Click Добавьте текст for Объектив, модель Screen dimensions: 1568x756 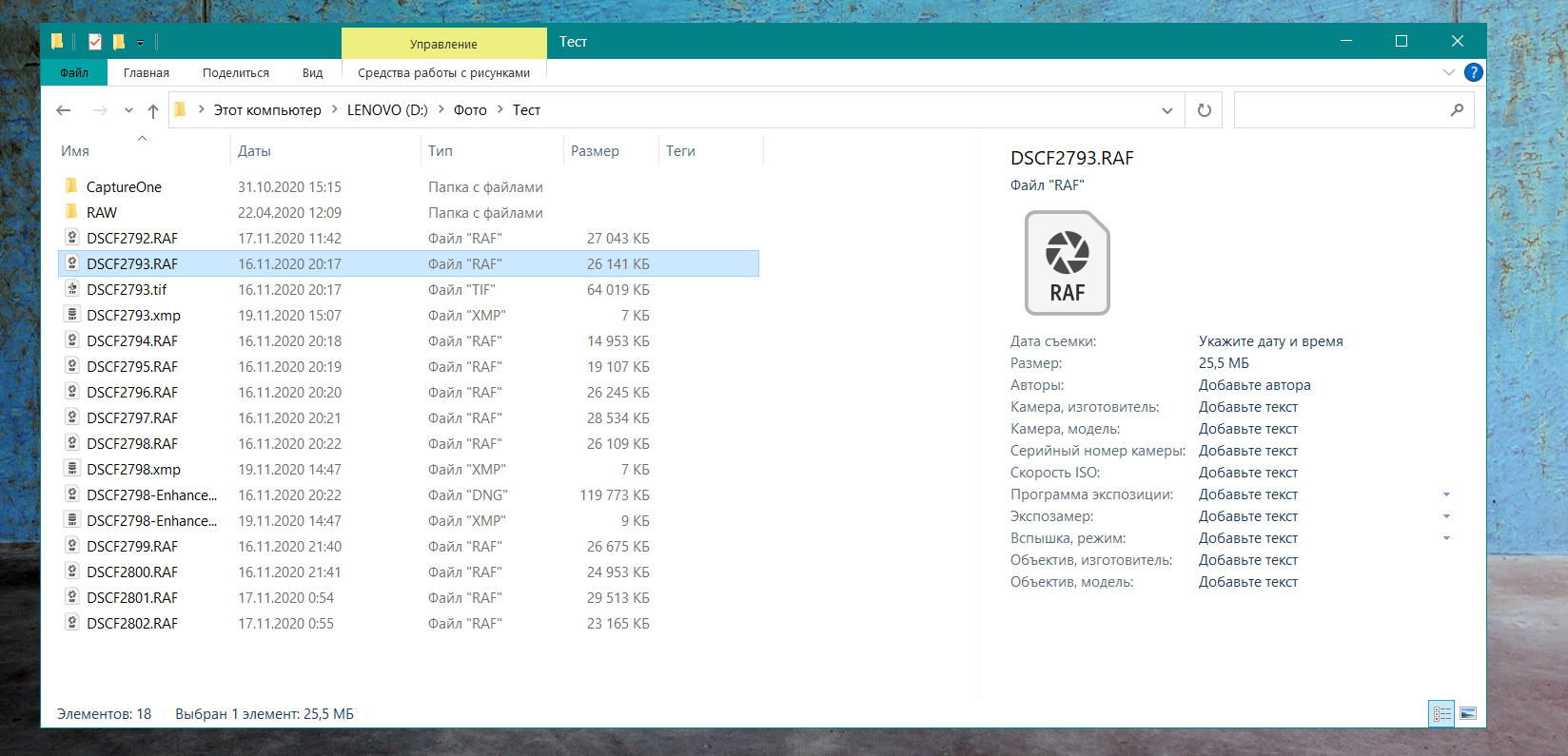1247,582
